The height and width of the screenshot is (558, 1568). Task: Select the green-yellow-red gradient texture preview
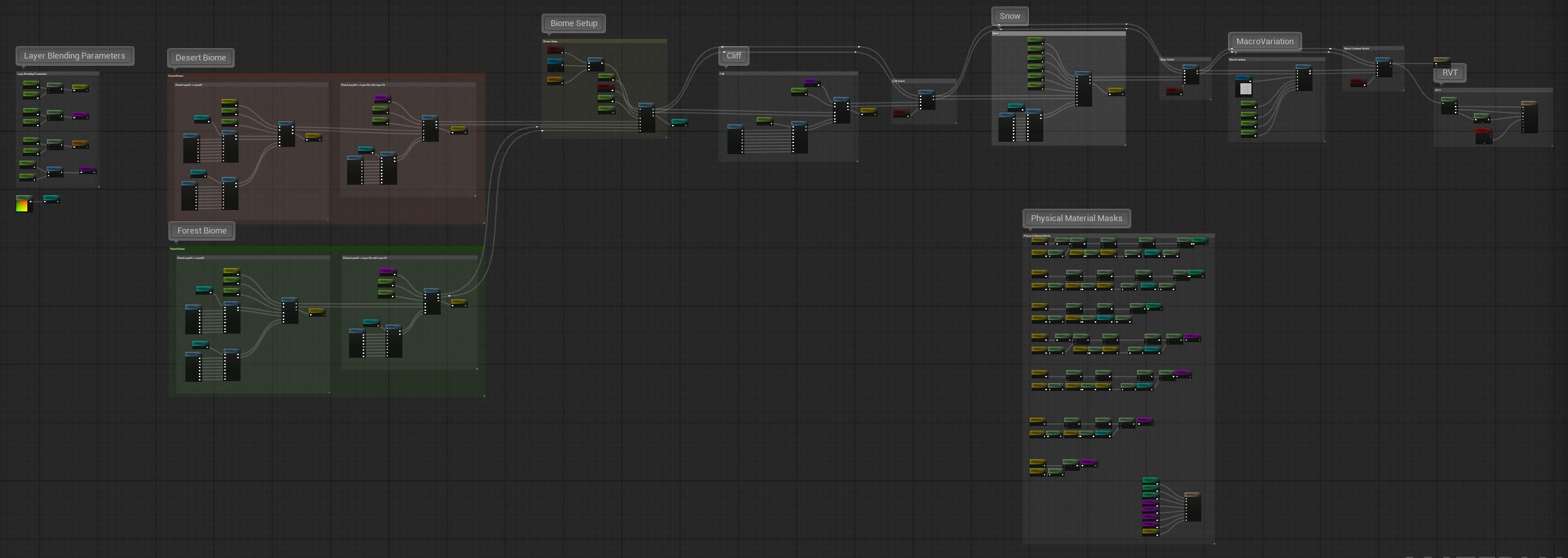tap(23, 204)
